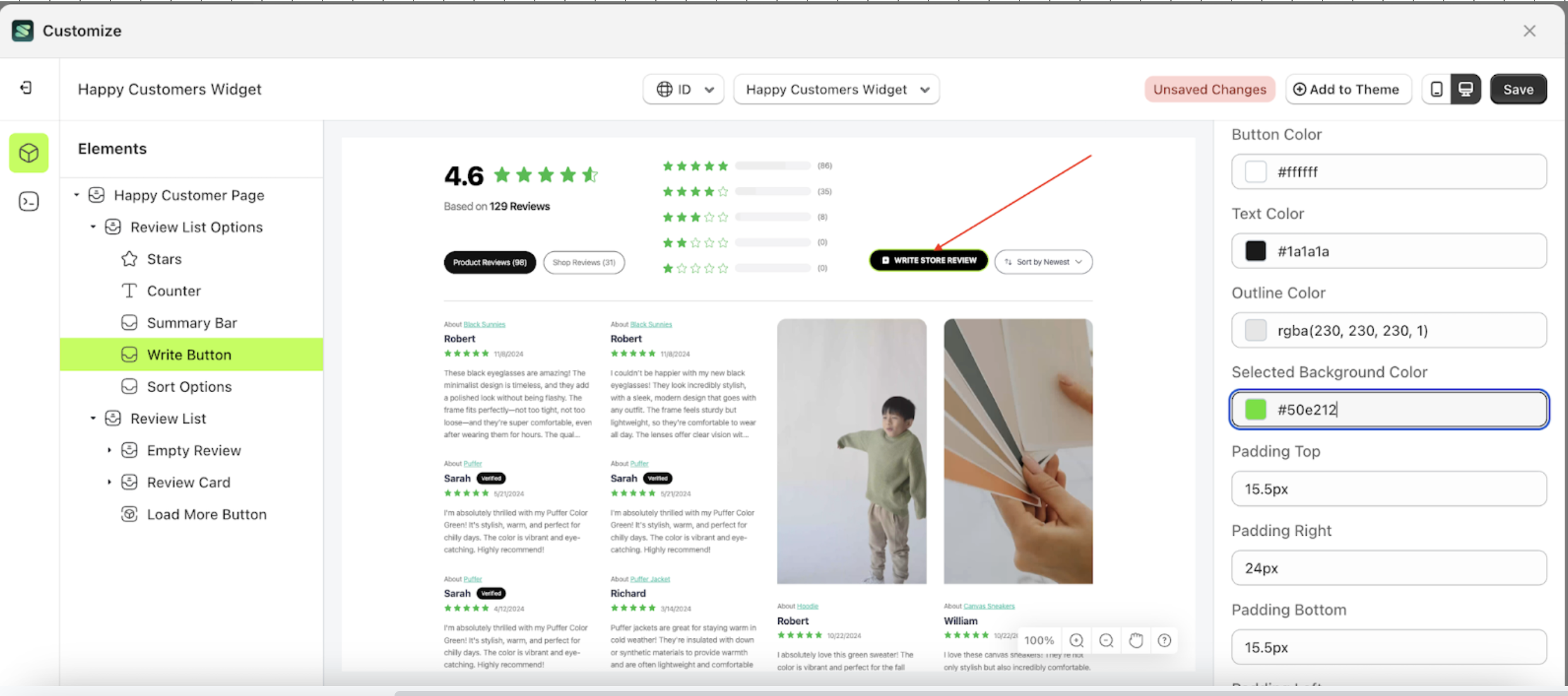Click the zoom out magnifier icon
Image resolution: width=1568 pixels, height=696 pixels.
click(x=1106, y=640)
